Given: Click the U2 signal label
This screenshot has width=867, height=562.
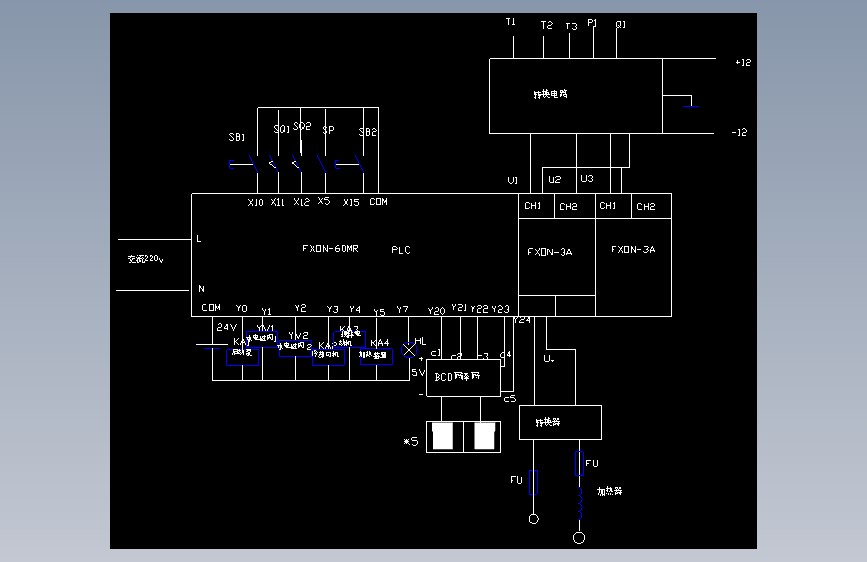Looking at the screenshot, I should pos(555,180).
